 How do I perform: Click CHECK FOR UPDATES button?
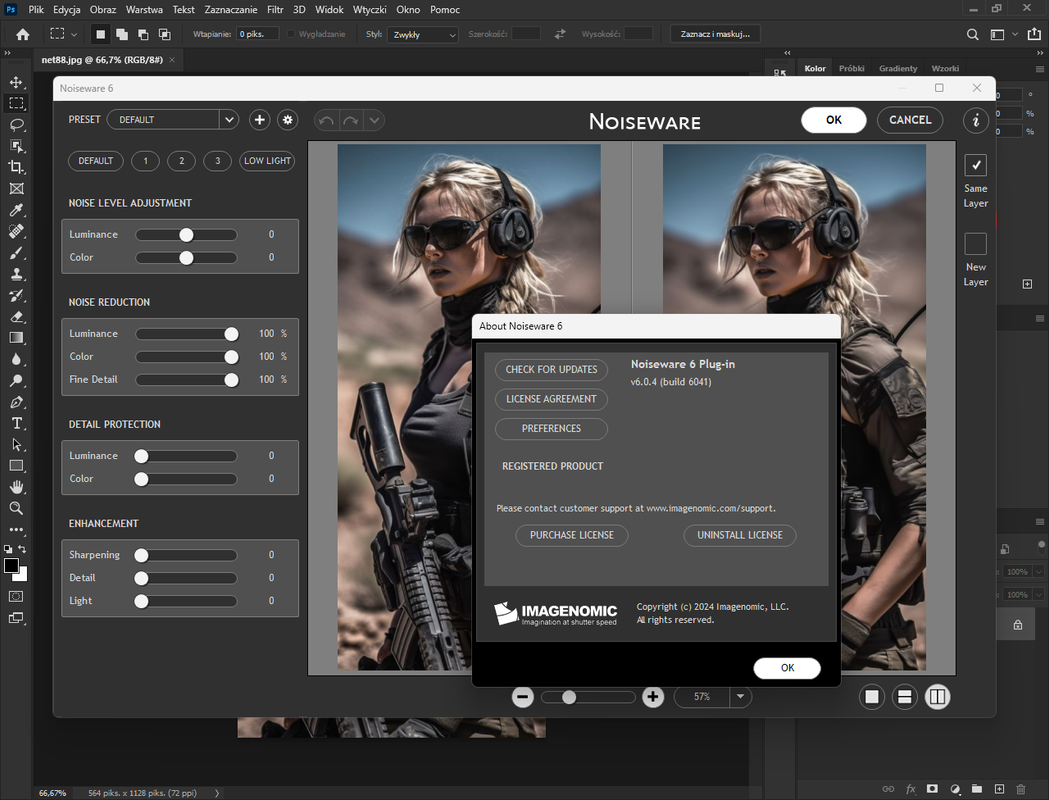551,369
